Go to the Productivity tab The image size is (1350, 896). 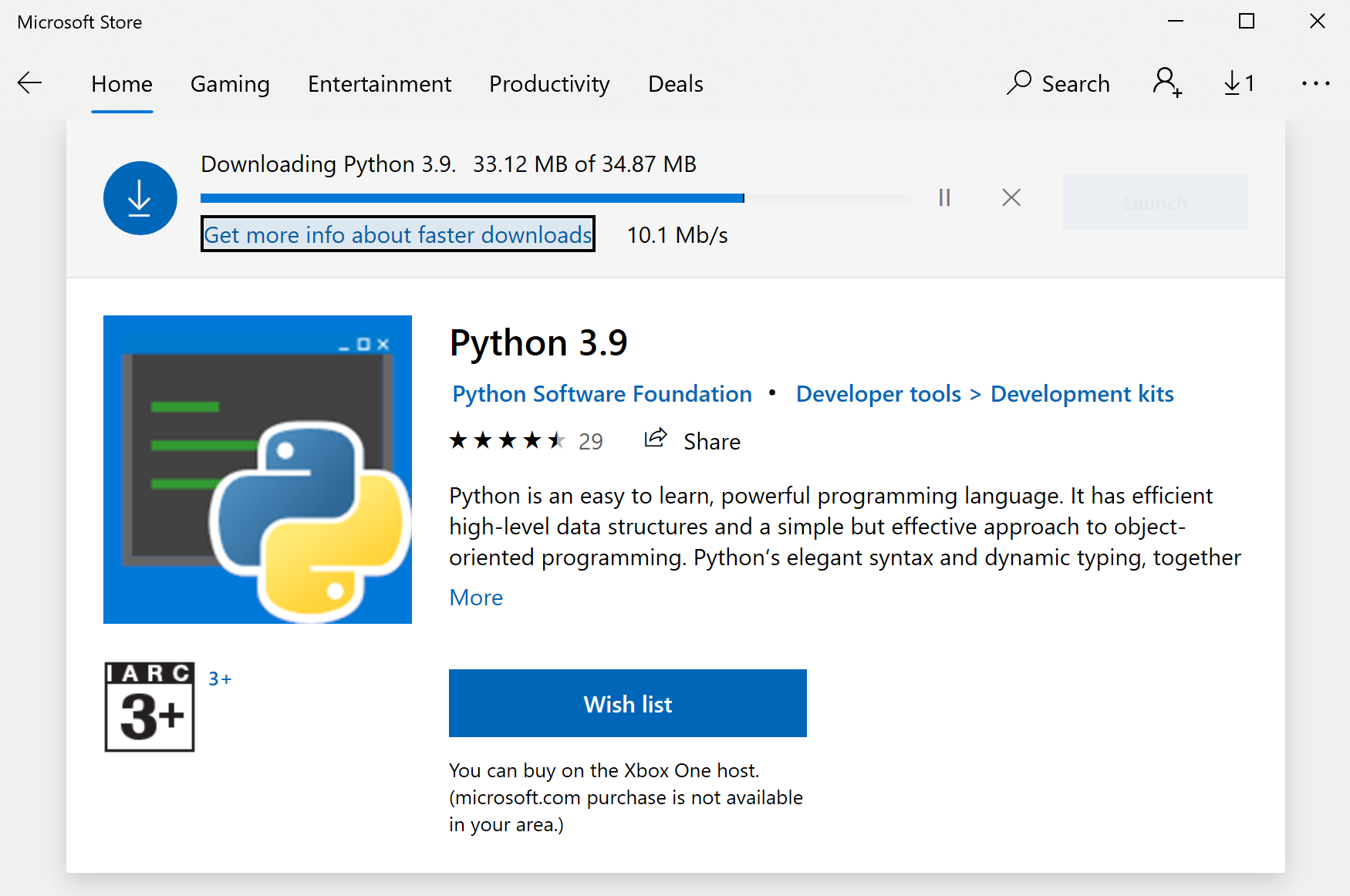coord(549,84)
